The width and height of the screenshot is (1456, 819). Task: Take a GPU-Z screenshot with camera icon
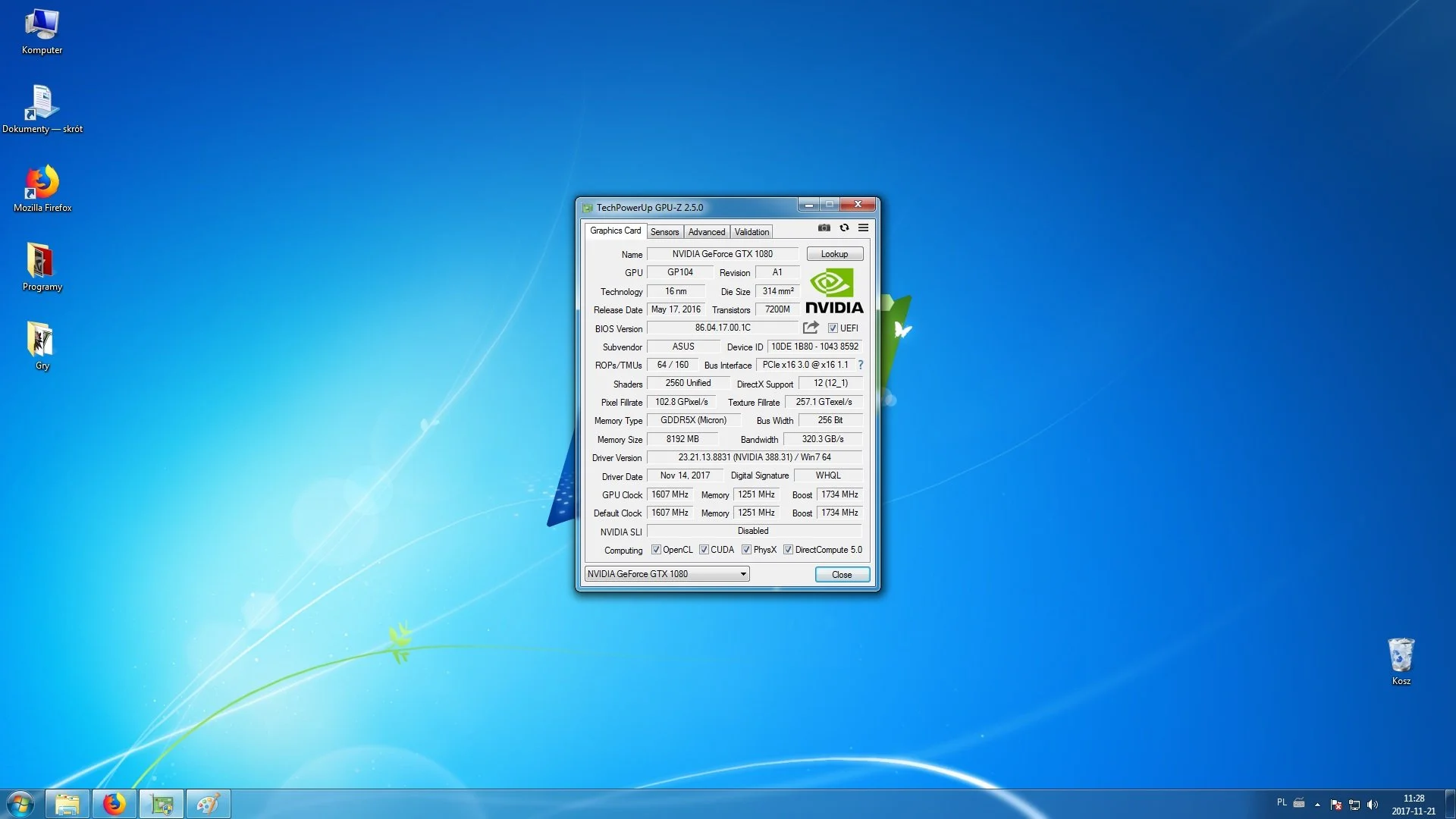(824, 227)
